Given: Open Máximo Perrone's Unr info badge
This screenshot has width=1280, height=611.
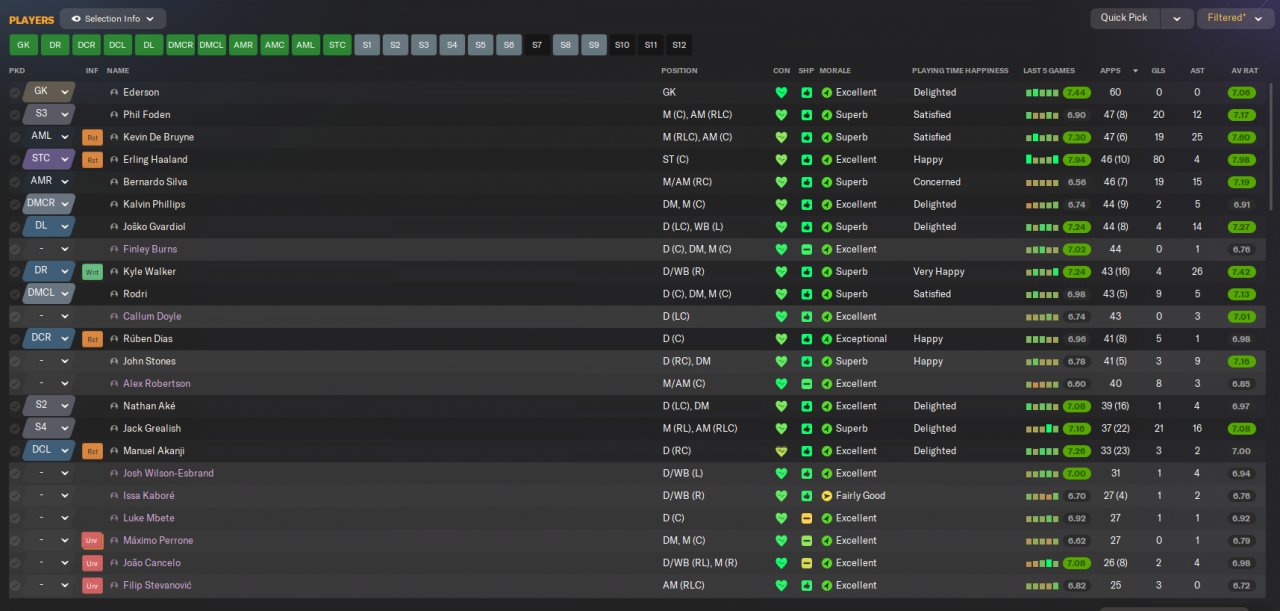Looking at the screenshot, I should coord(92,541).
